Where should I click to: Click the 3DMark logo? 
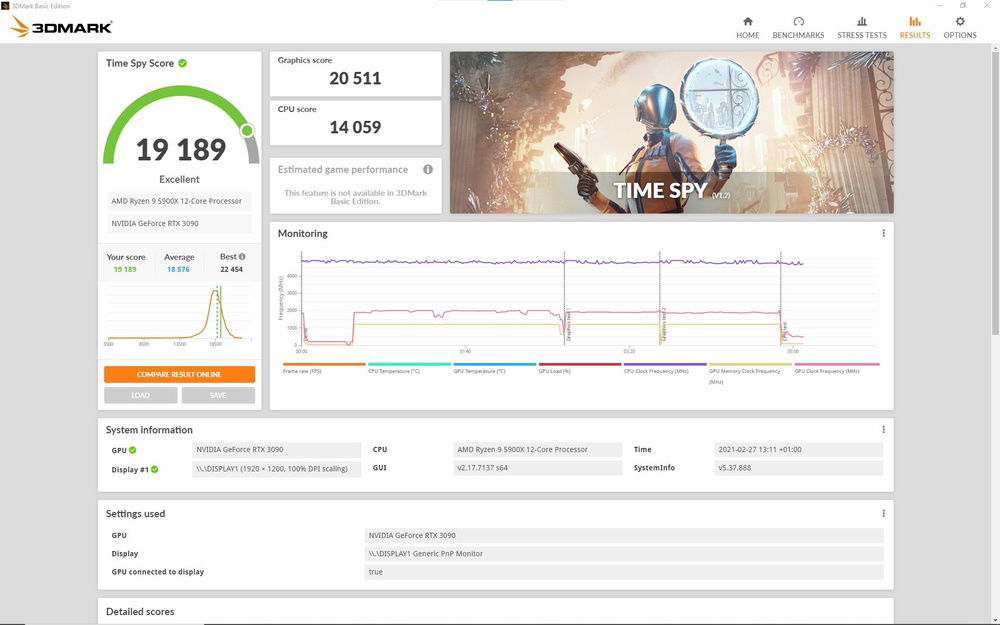[x=58, y=27]
